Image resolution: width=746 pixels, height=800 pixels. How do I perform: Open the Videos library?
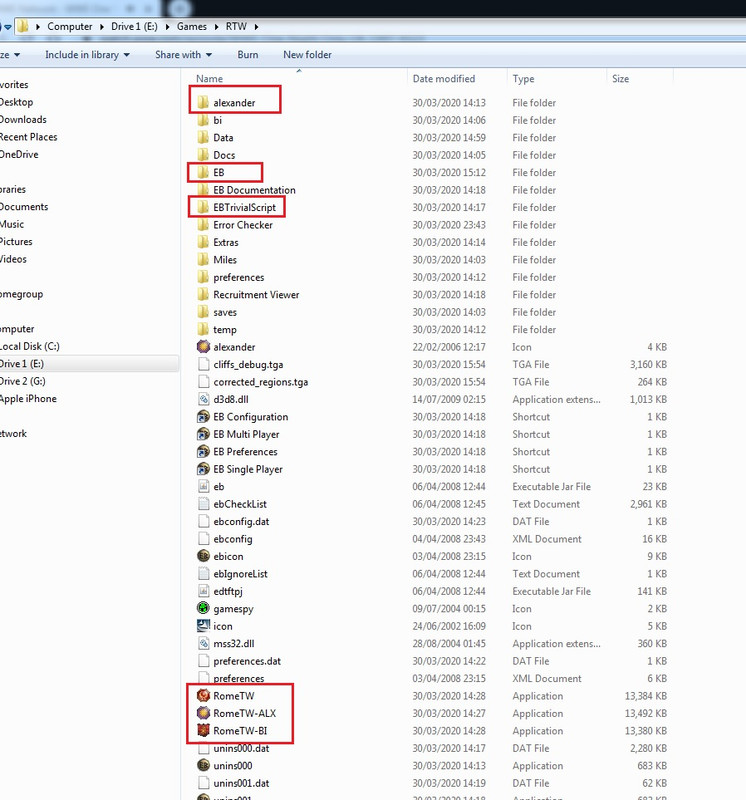click(x=13, y=259)
